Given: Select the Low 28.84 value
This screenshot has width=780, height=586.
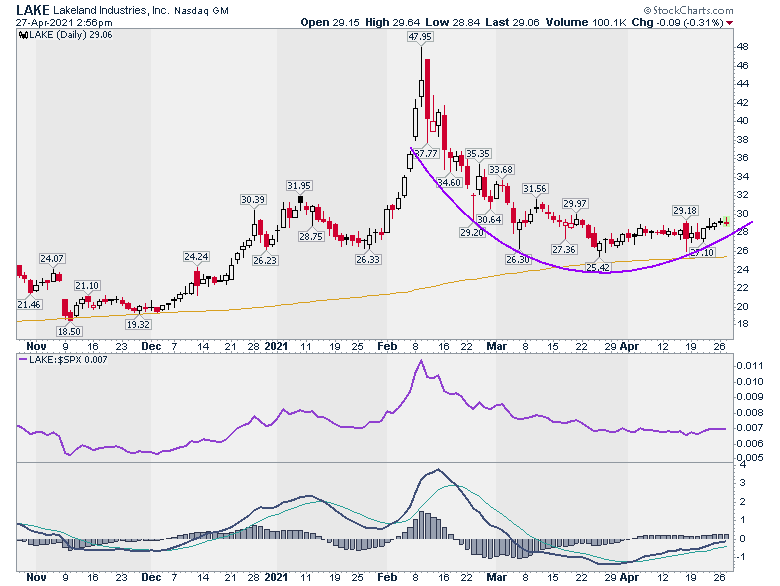Looking at the screenshot, I should click(454, 22).
